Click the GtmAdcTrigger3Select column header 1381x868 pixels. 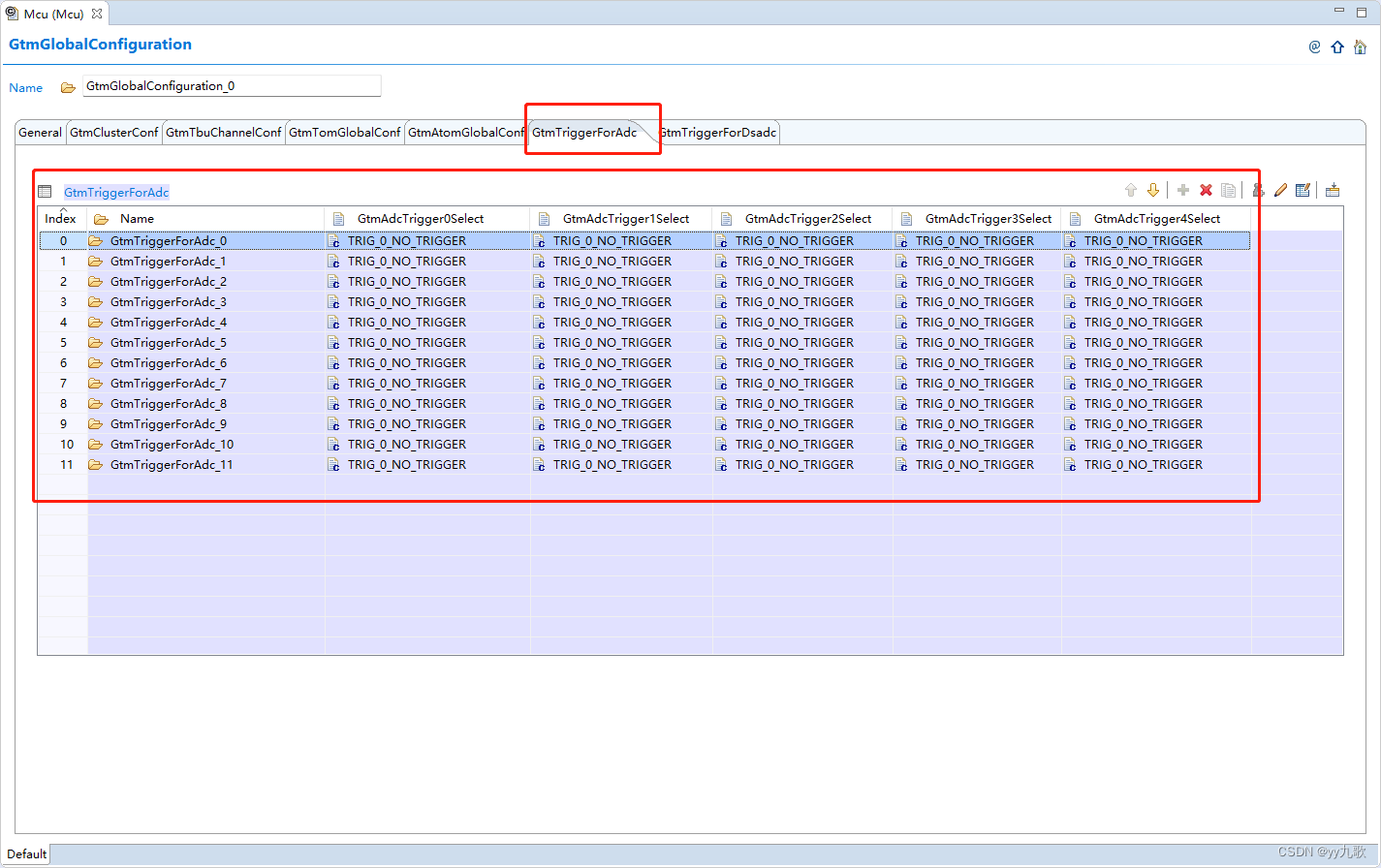coord(977,219)
